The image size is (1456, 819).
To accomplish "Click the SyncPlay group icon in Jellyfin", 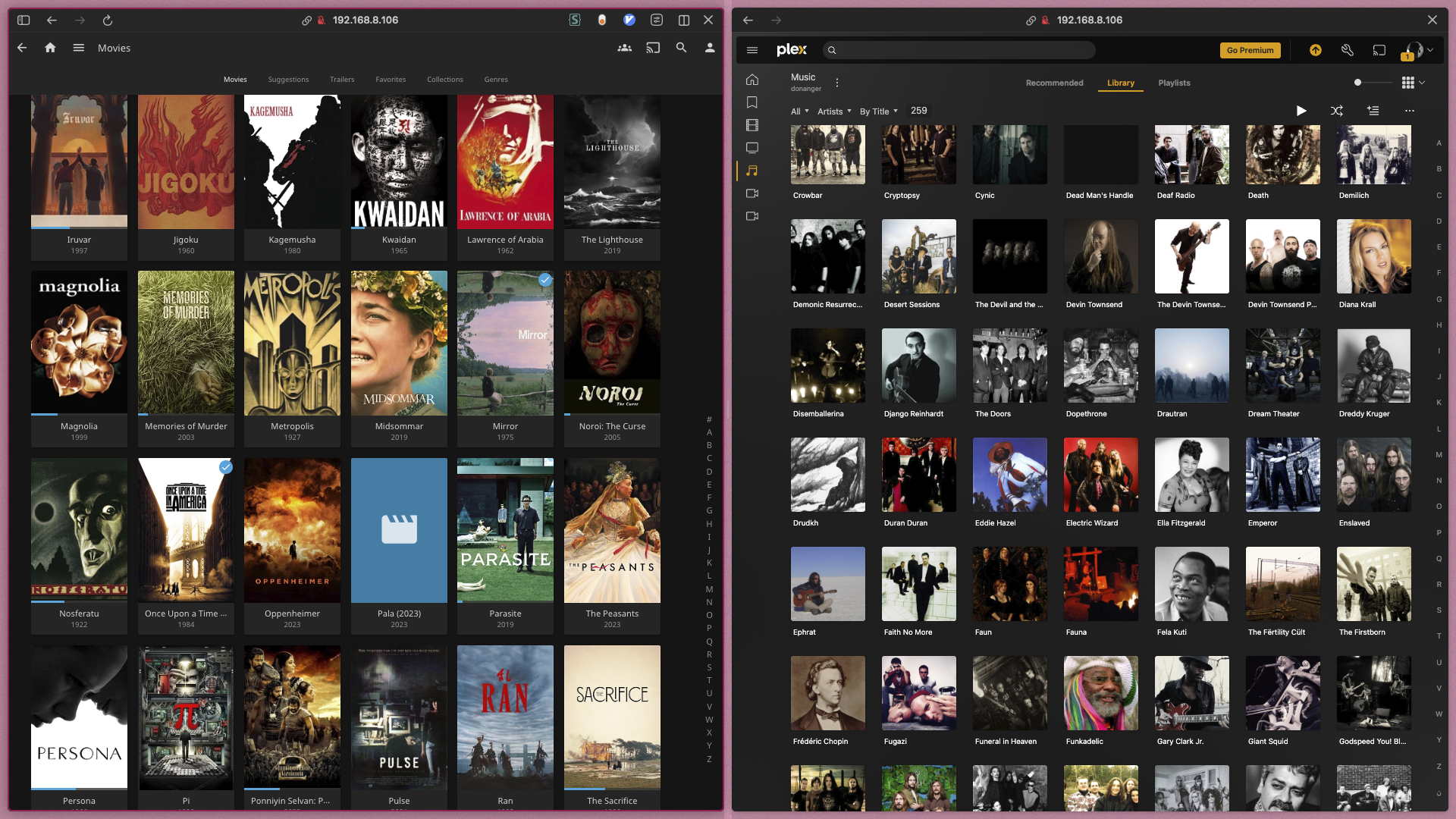I will coord(624,48).
